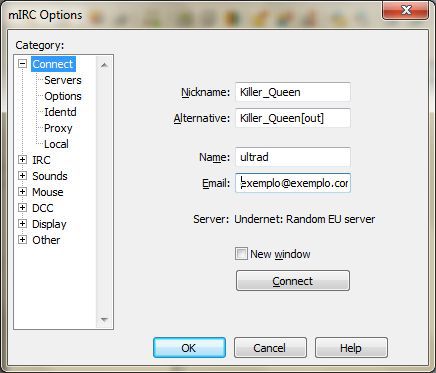Click the Connect button below New window
Image resolution: width=436 pixels, height=373 pixels.
(x=293, y=281)
